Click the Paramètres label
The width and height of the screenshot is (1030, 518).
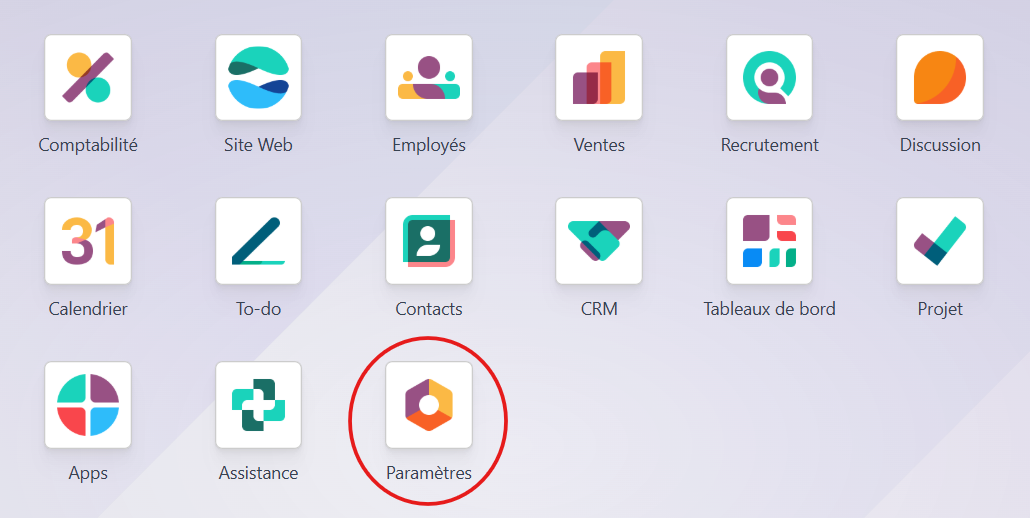pos(429,473)
